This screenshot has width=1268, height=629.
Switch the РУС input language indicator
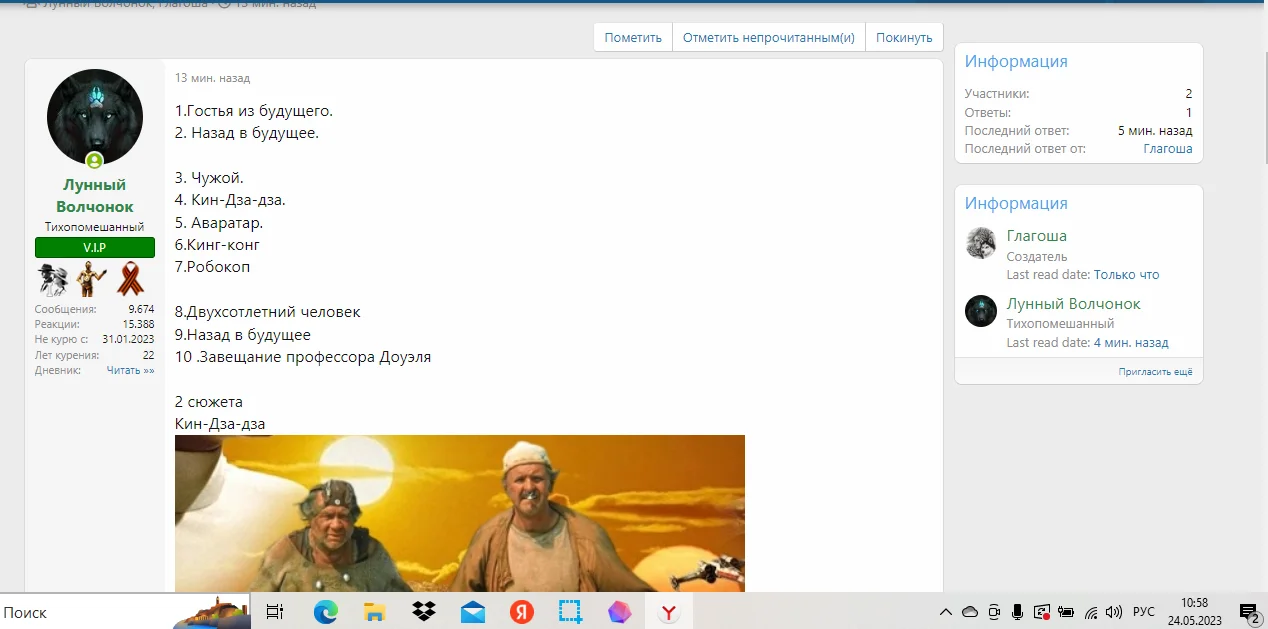click(x=1144, y=612)
